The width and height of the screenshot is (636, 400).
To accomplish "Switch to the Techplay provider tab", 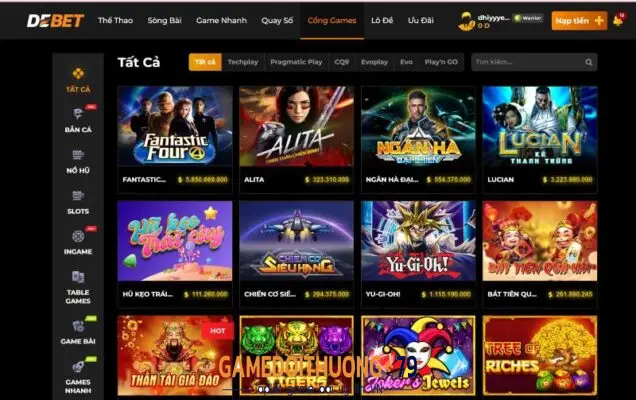I will coord(243,62).
